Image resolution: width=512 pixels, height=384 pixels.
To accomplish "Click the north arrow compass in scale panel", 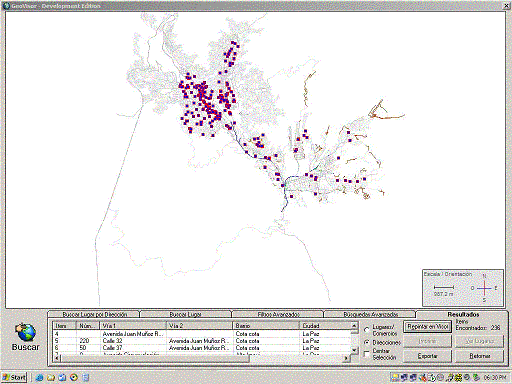I will tap(484, 288).
